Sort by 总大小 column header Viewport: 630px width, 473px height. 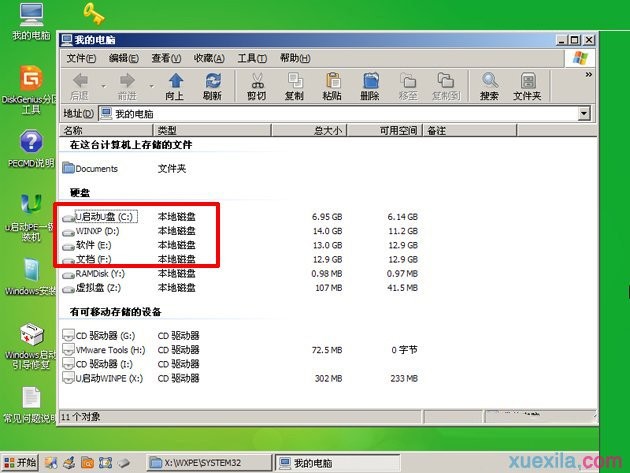(x=309, y=131)
